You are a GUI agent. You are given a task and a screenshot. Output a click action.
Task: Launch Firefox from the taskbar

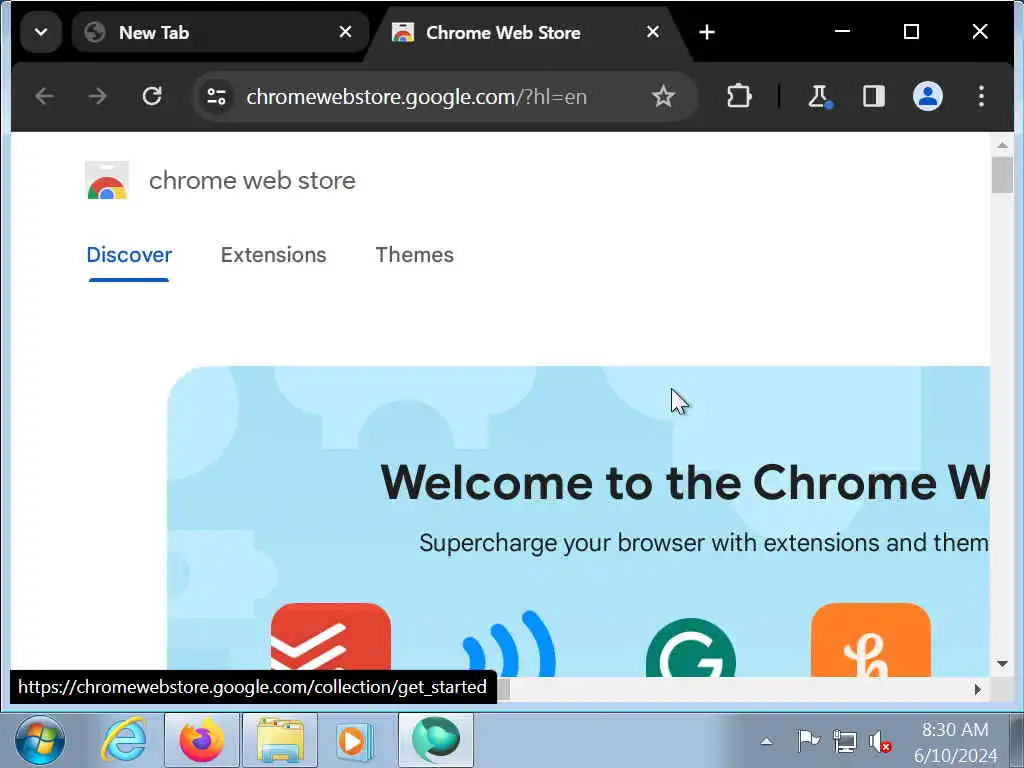(202, 741)
